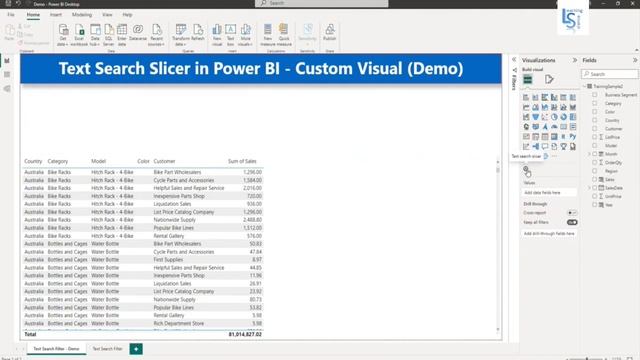The height and width of the screenshot is (360, 640).
Task: Expand the Filters pane
Action: (514, 60)
